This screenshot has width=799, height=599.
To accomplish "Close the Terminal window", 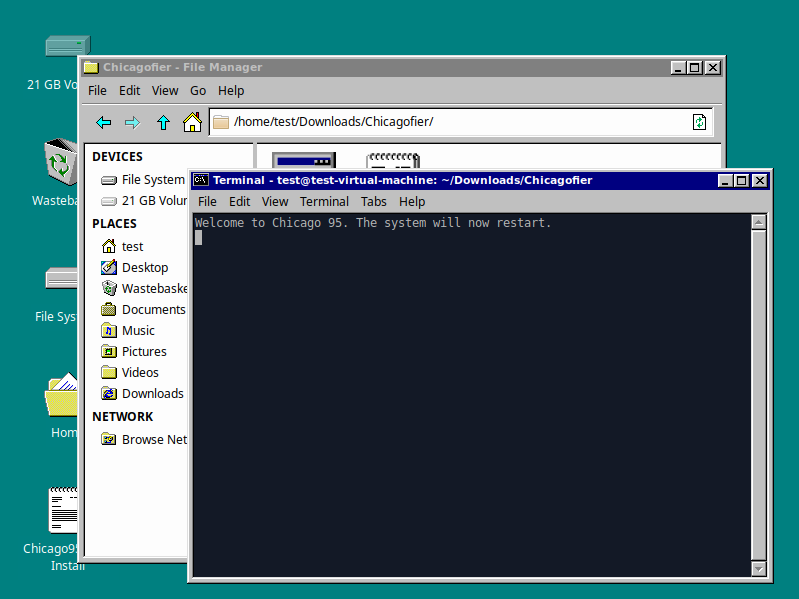I will tap(759, 180).
